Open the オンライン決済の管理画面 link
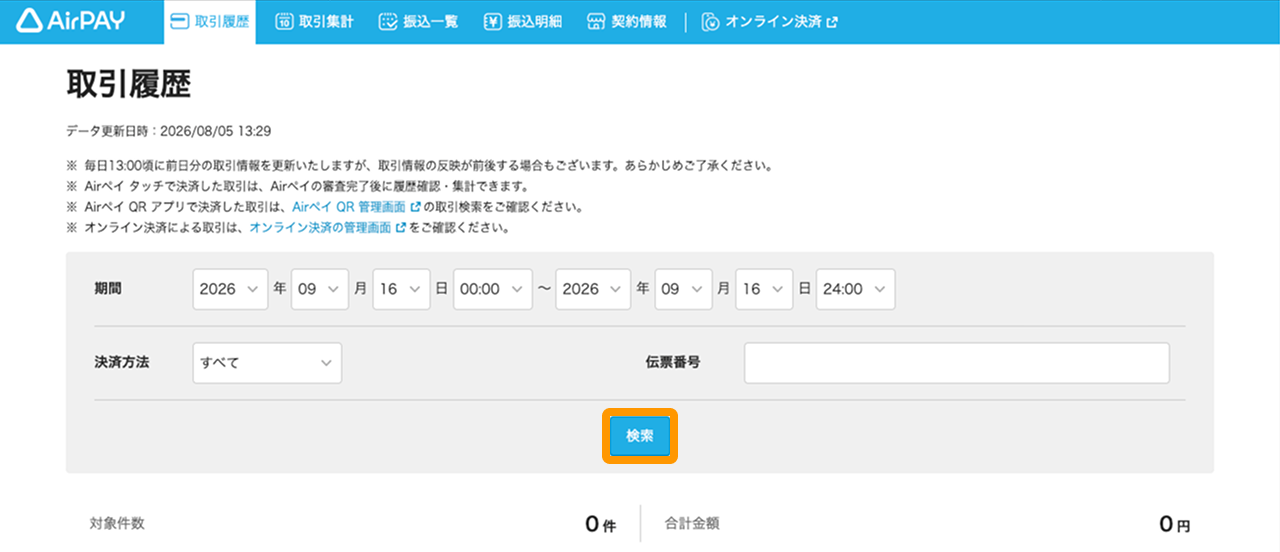Viewport: 1280px width, 552px height. coord(327,227)
